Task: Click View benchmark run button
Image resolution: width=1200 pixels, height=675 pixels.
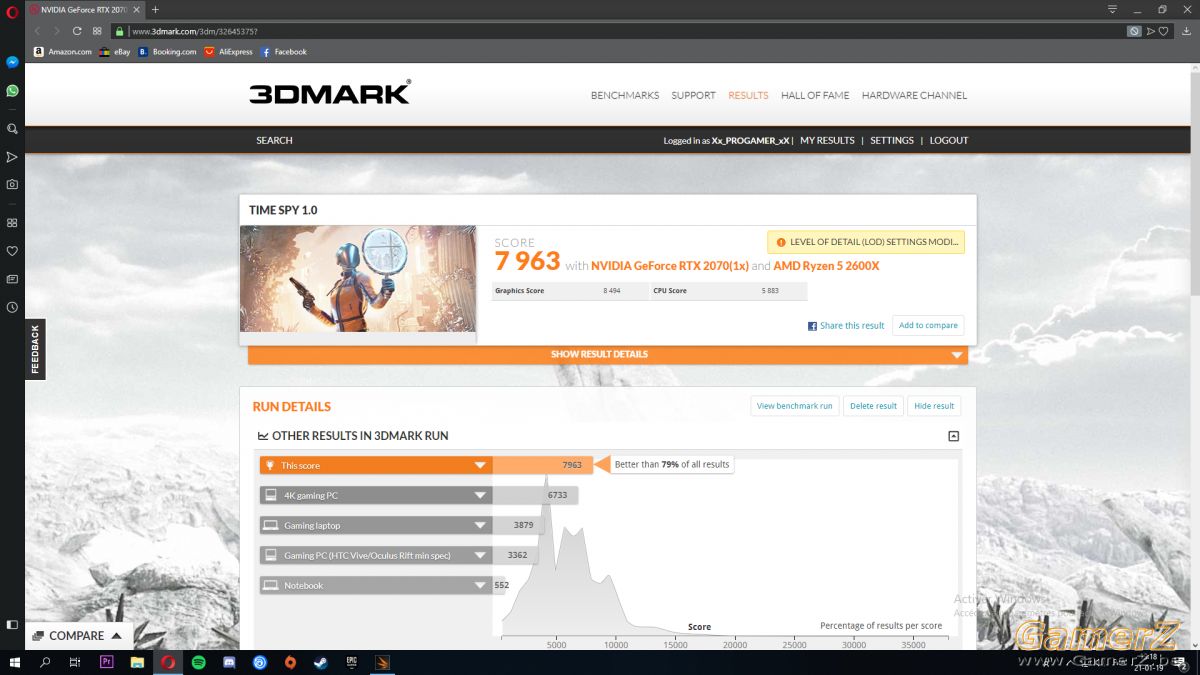Action: (795, 406)
